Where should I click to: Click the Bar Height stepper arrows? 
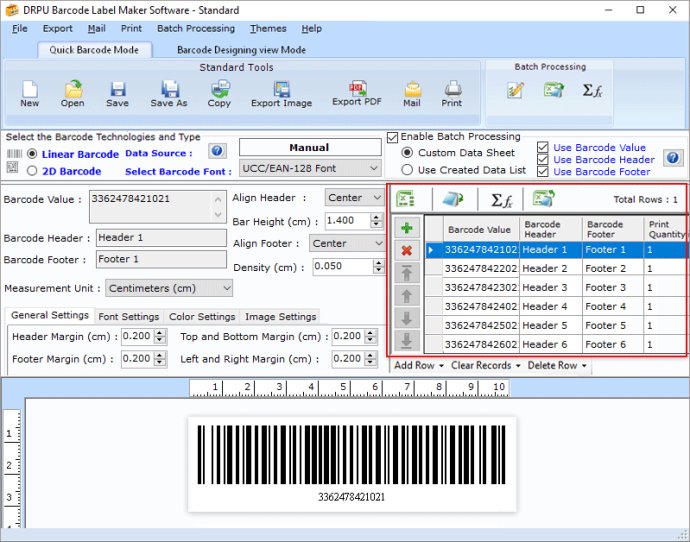(376, 221)
